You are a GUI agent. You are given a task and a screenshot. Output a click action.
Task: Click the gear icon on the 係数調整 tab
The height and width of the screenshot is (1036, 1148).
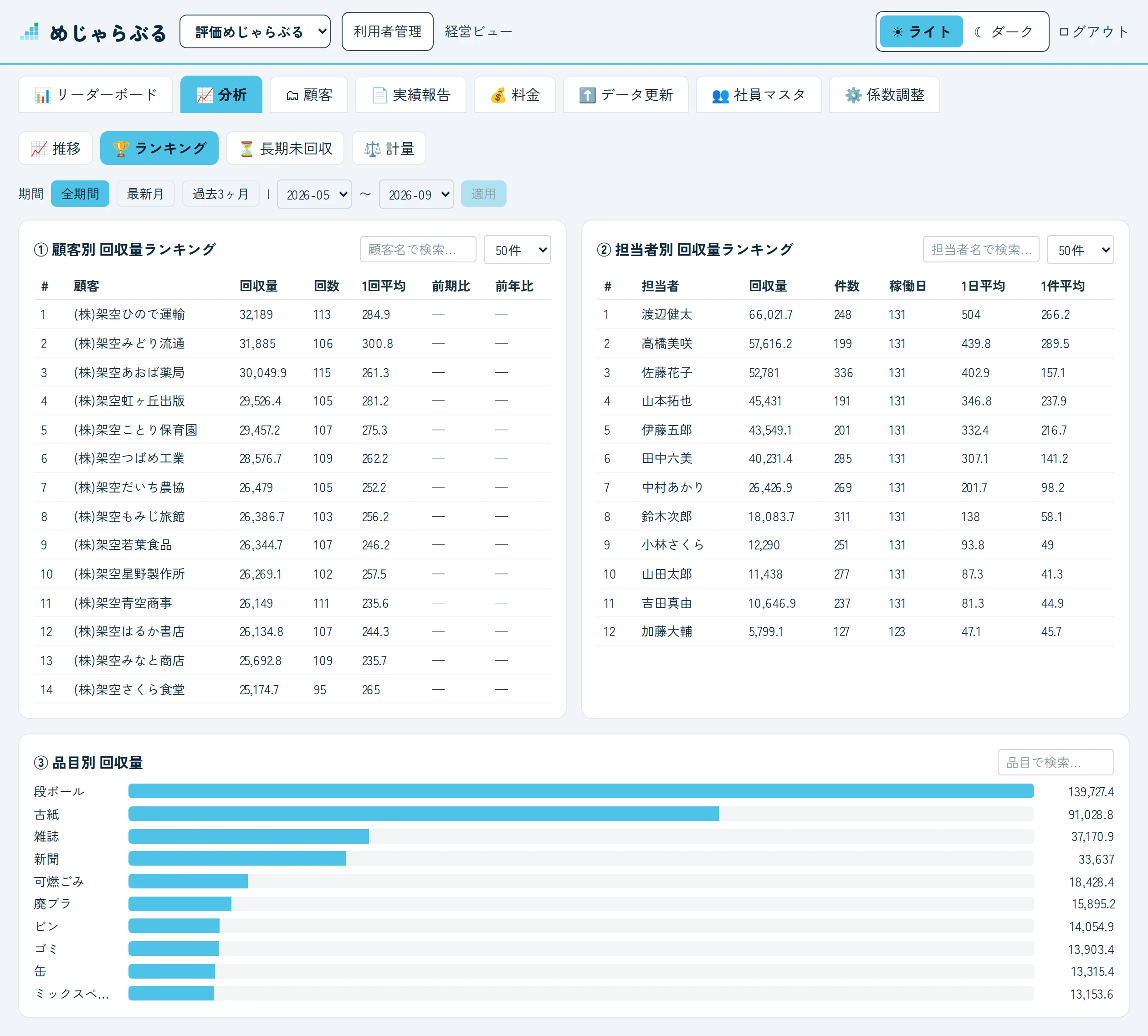853,95
